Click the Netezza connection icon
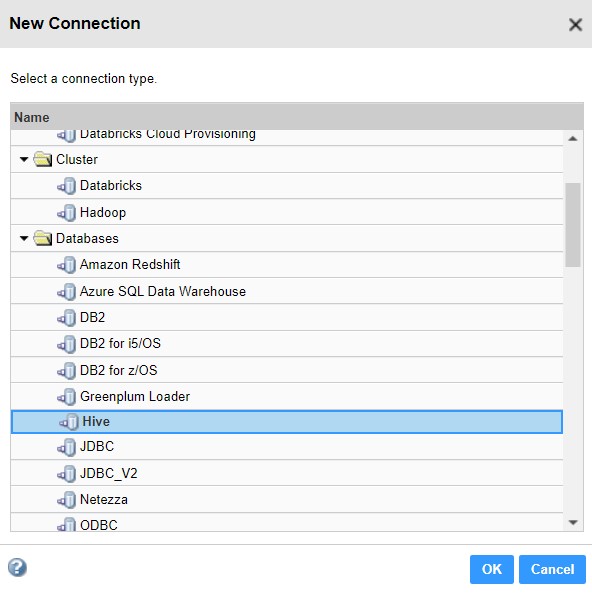The height and width of the screenshot is (597, 592). tap(67, 500)
